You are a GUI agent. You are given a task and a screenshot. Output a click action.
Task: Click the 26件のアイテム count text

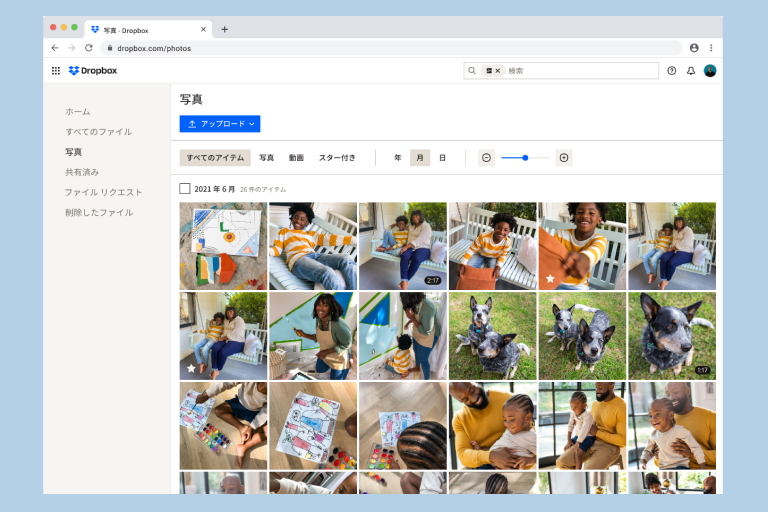click(263, 189)
